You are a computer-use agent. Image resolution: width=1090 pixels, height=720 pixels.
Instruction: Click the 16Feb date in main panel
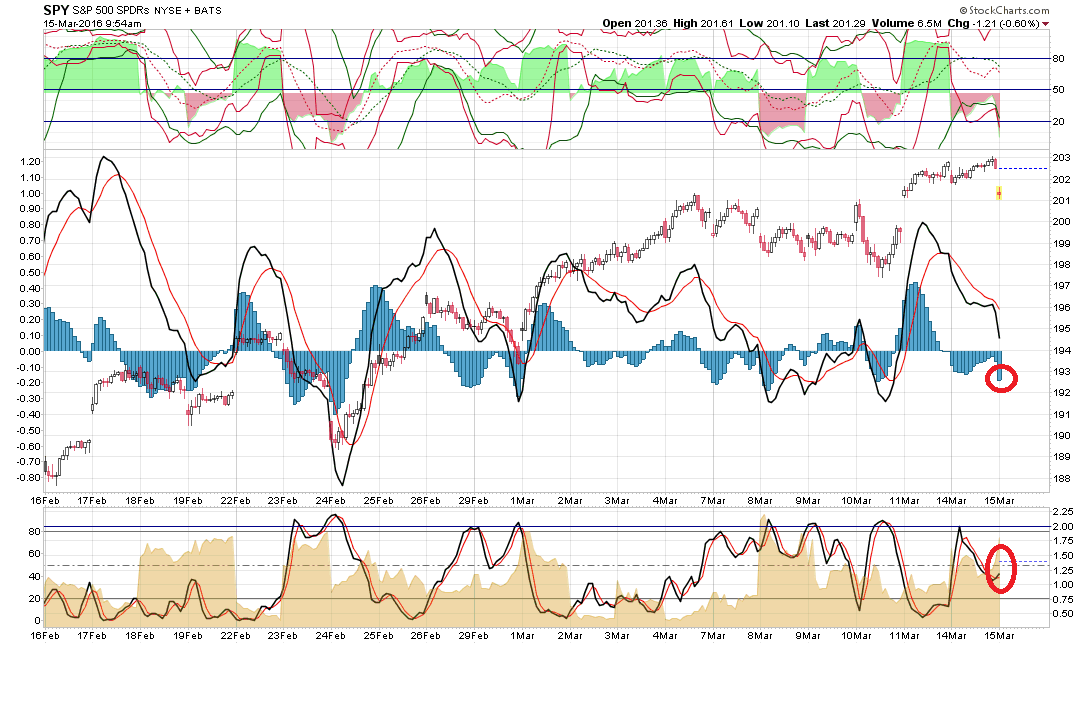coord(44,501)
